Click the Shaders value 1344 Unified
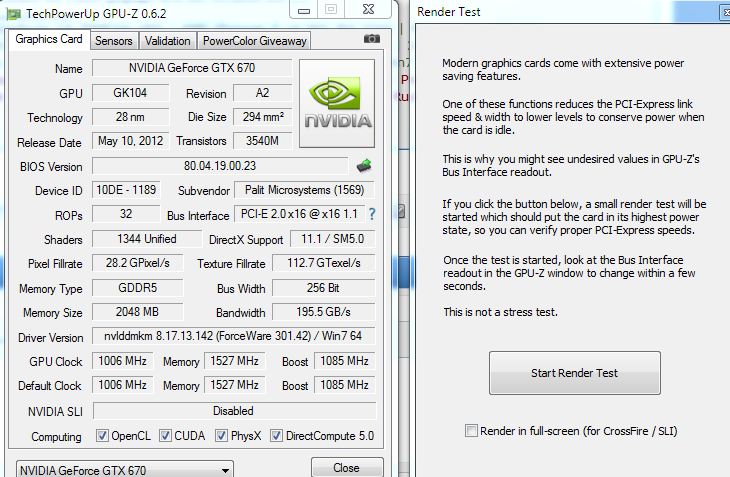Image resolution: width=730 pixels, height=477 pixels. (147, 239)
